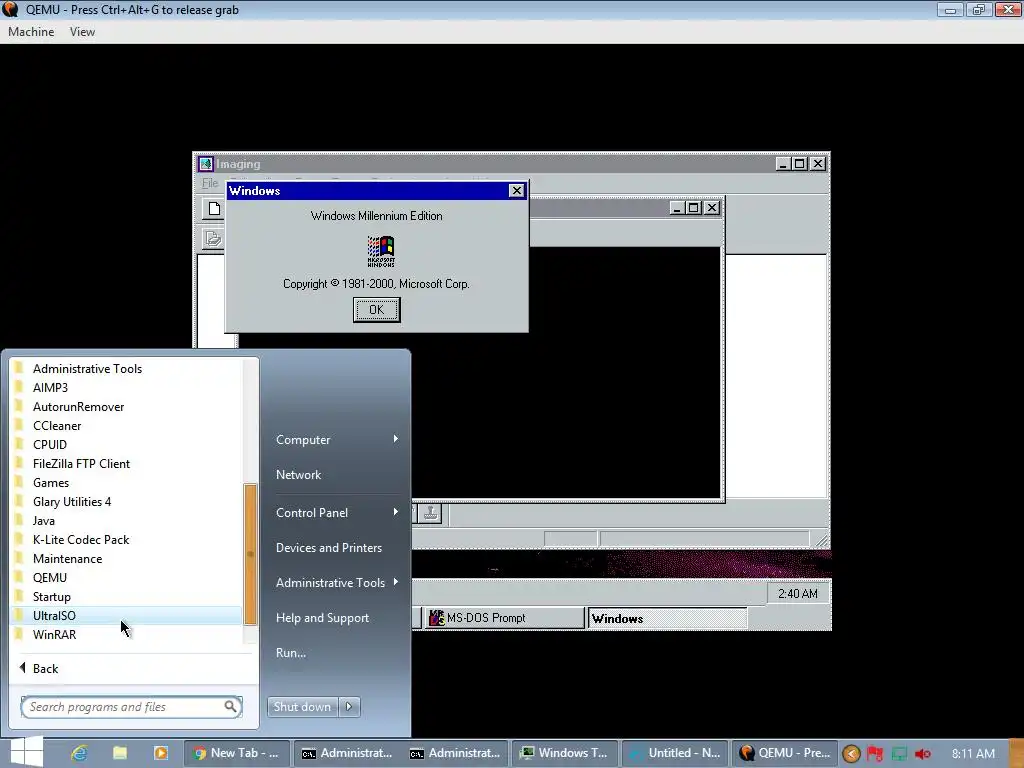Switch to Chrome New Tab taskbar button
The width and height of the screenshot is (1024, 768).
pos(237,753)
